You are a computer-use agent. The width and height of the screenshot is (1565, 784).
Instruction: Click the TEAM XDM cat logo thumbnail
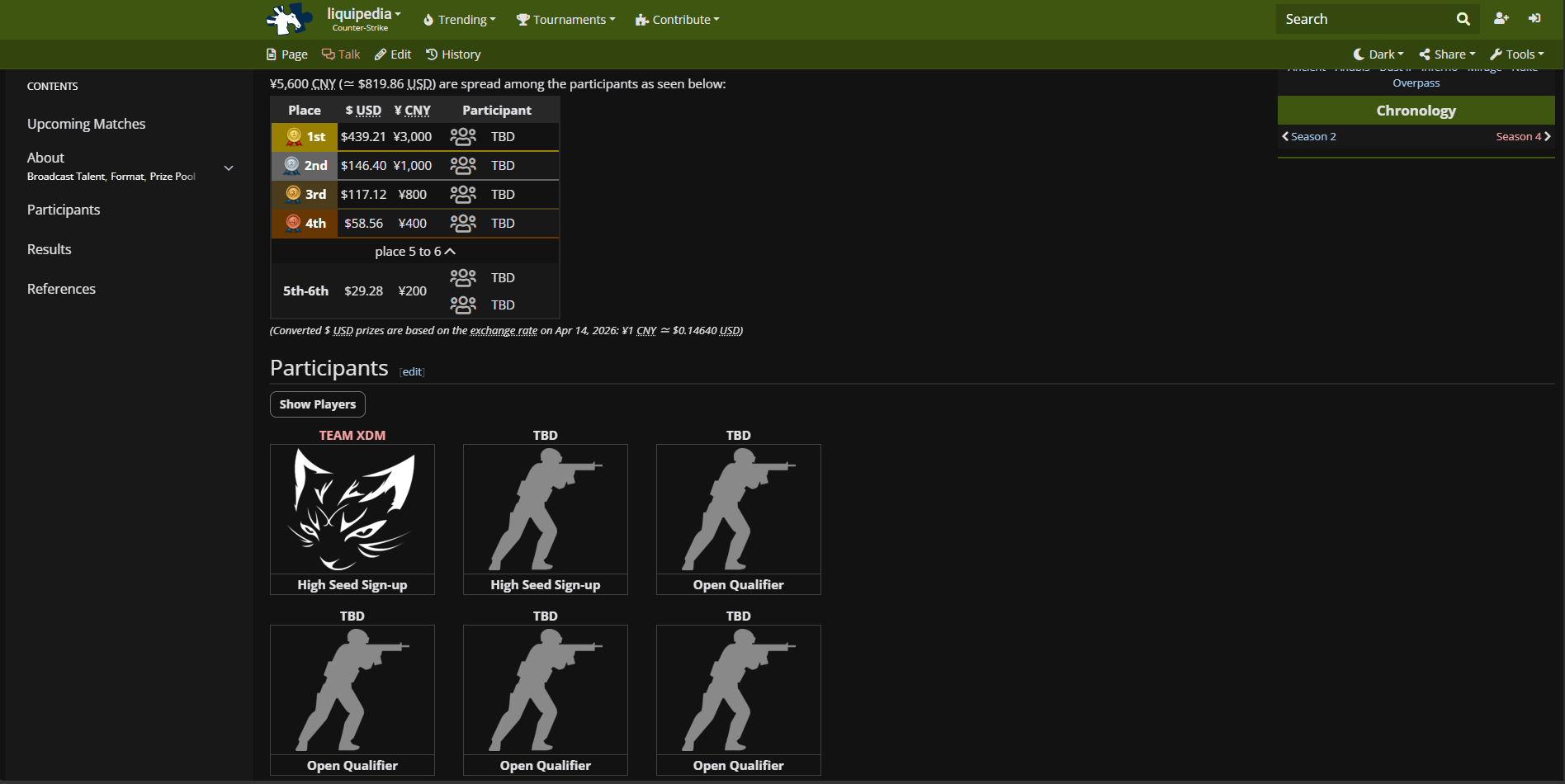point(352,509)
